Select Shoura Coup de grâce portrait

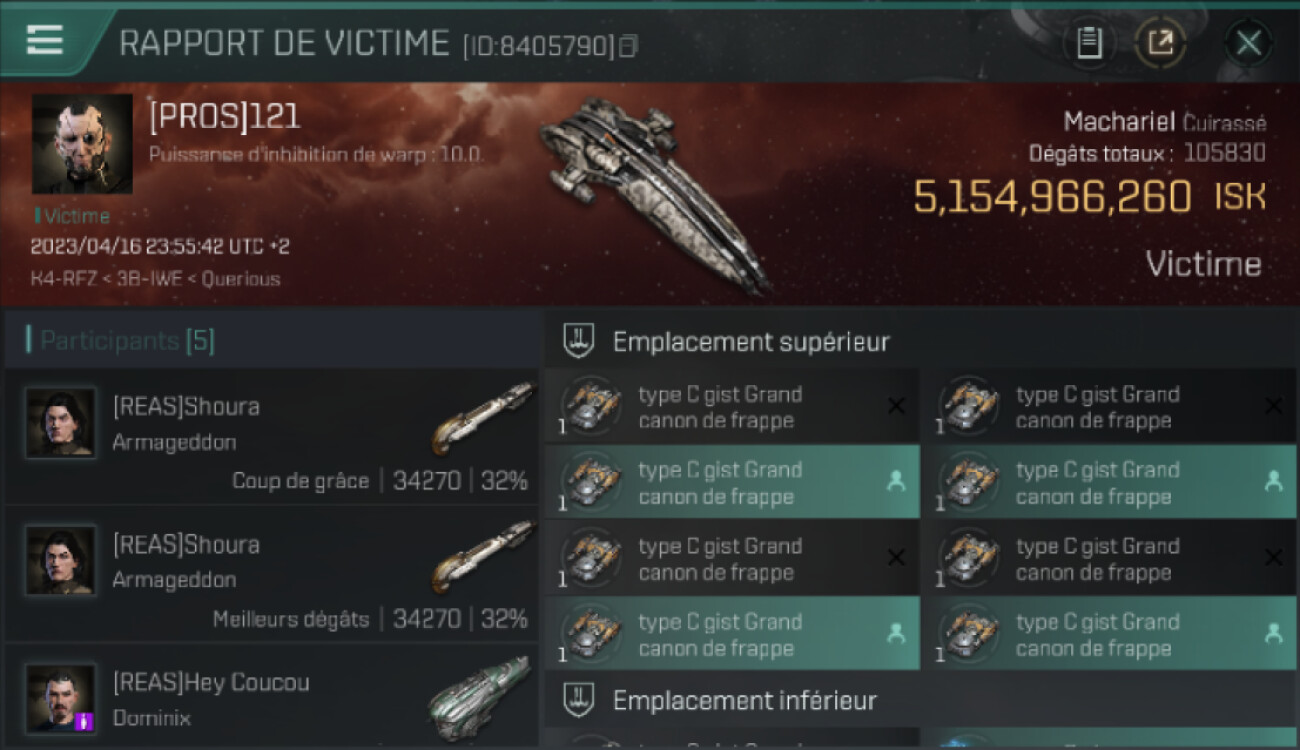pyautogui.click(x=62, y=423)
